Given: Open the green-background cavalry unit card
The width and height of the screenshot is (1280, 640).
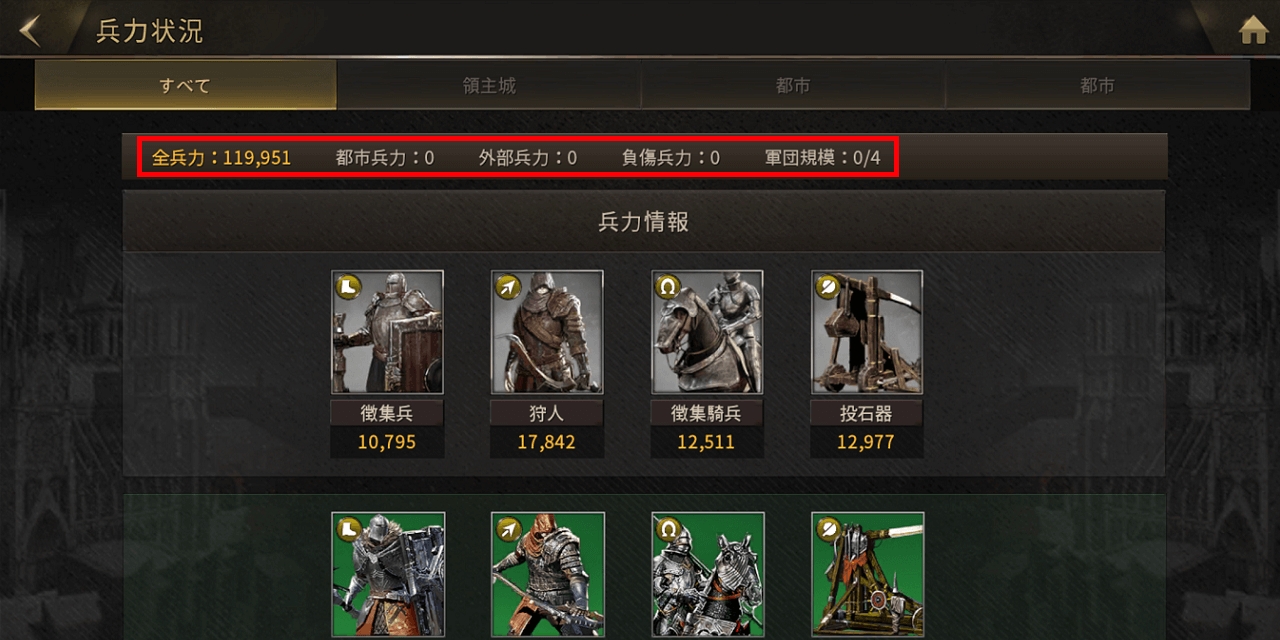Looking at the screenshot, I should click(x=708, y=575).
